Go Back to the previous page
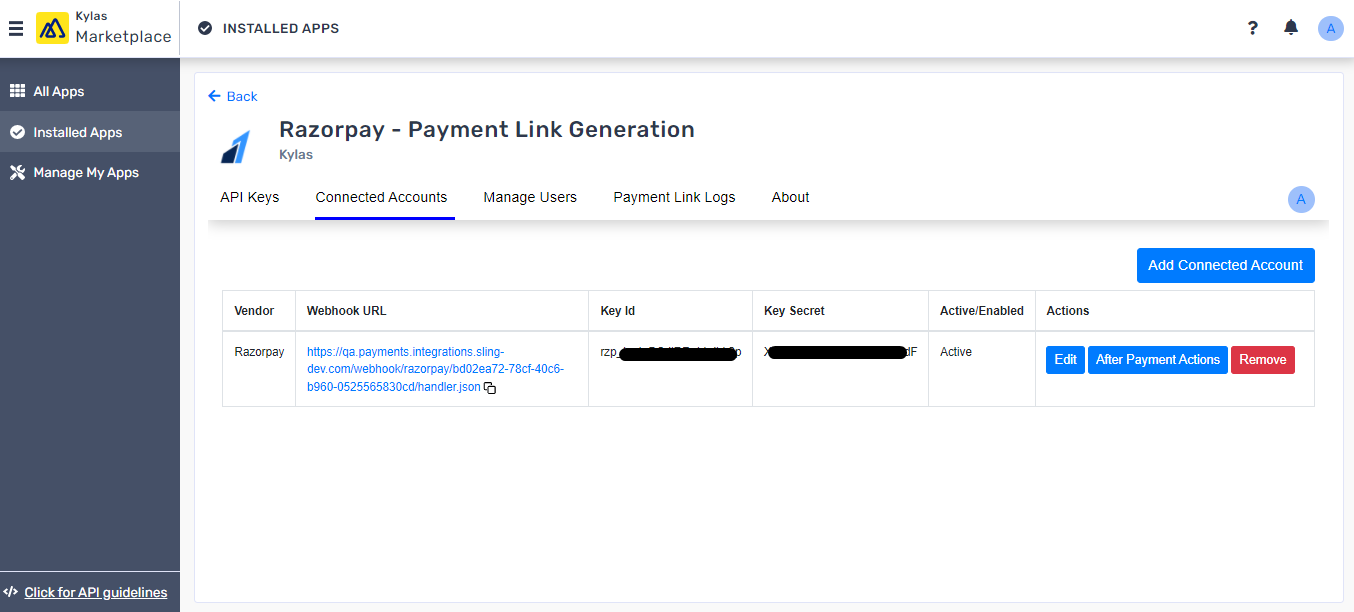Screen dimensions: 1354x612 click(233, 96)
